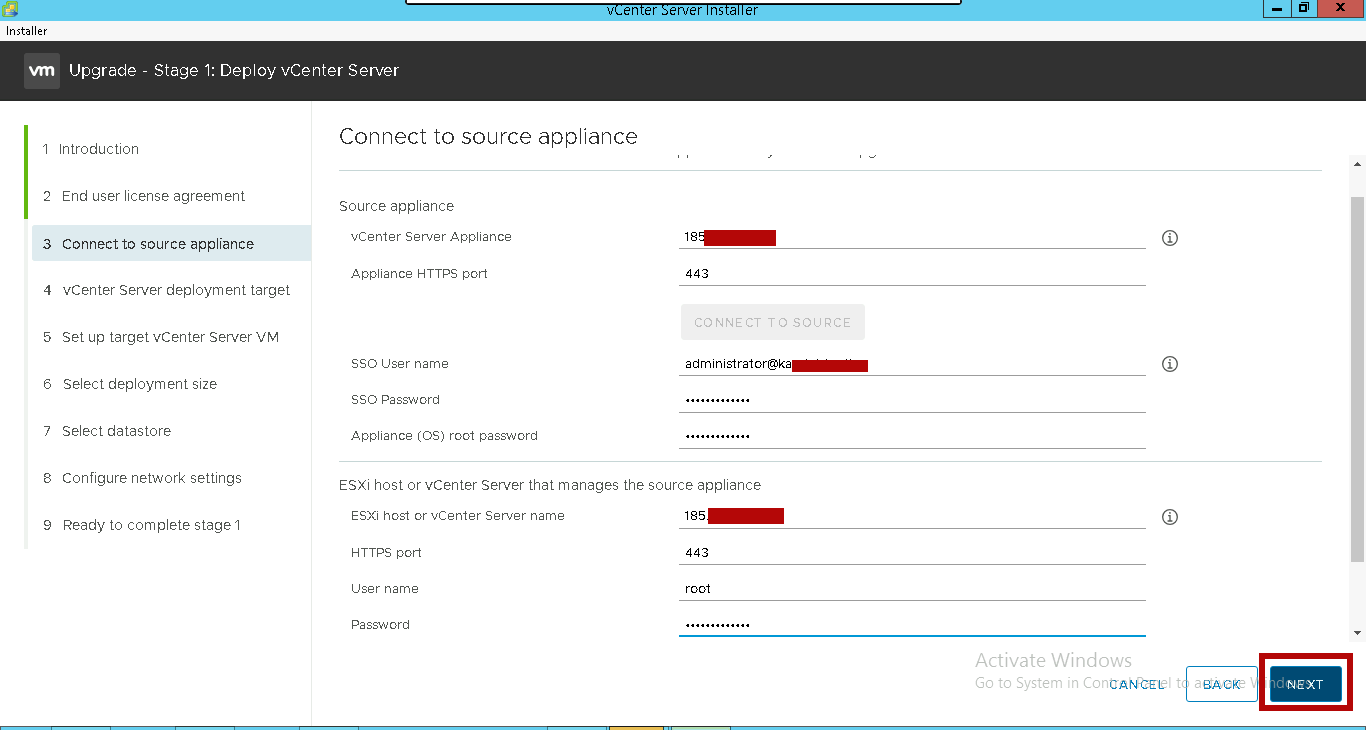Click the installer app icon in title bar
This screenshot has width=1366, height=730.
[x=9, y=9]
